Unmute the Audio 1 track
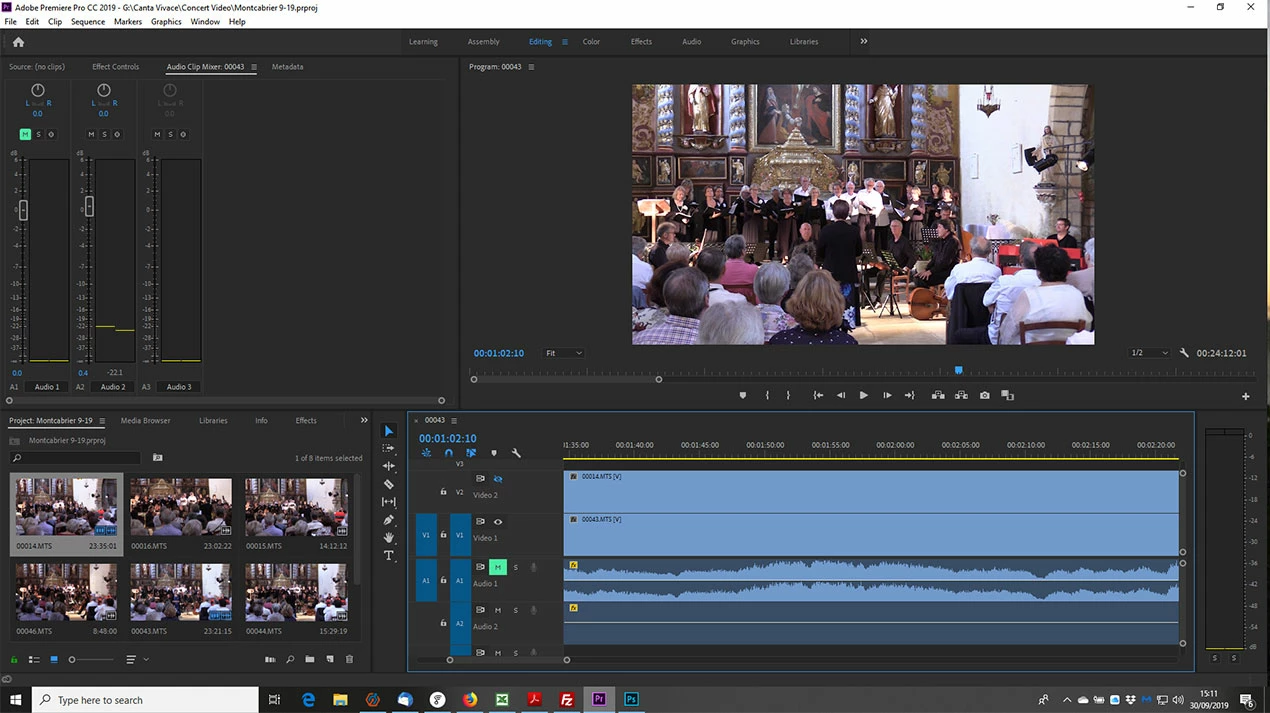Screen dimensions: 1270x713 click(497, 567)
